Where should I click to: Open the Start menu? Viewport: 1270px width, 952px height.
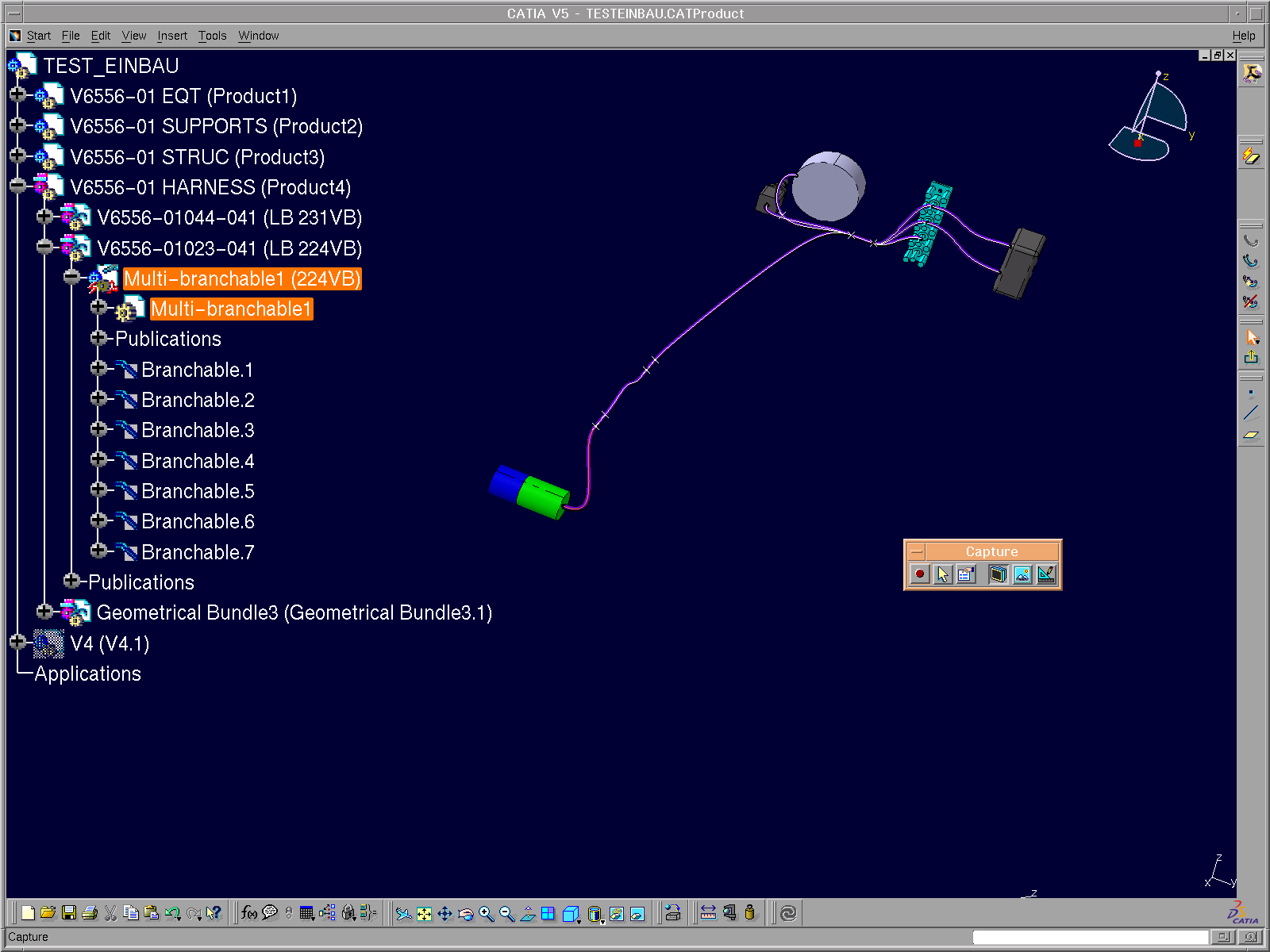38,36
